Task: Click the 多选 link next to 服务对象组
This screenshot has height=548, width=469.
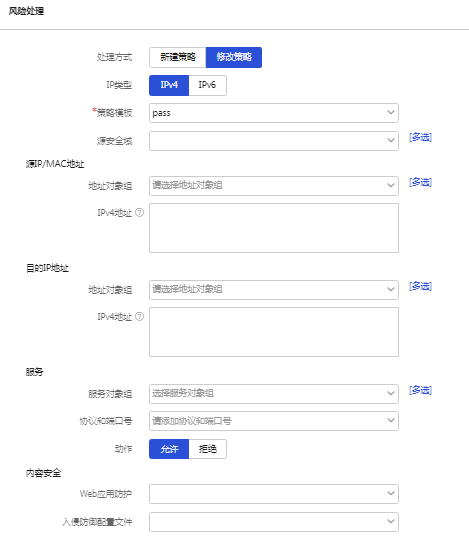Action: click(420, 390)
